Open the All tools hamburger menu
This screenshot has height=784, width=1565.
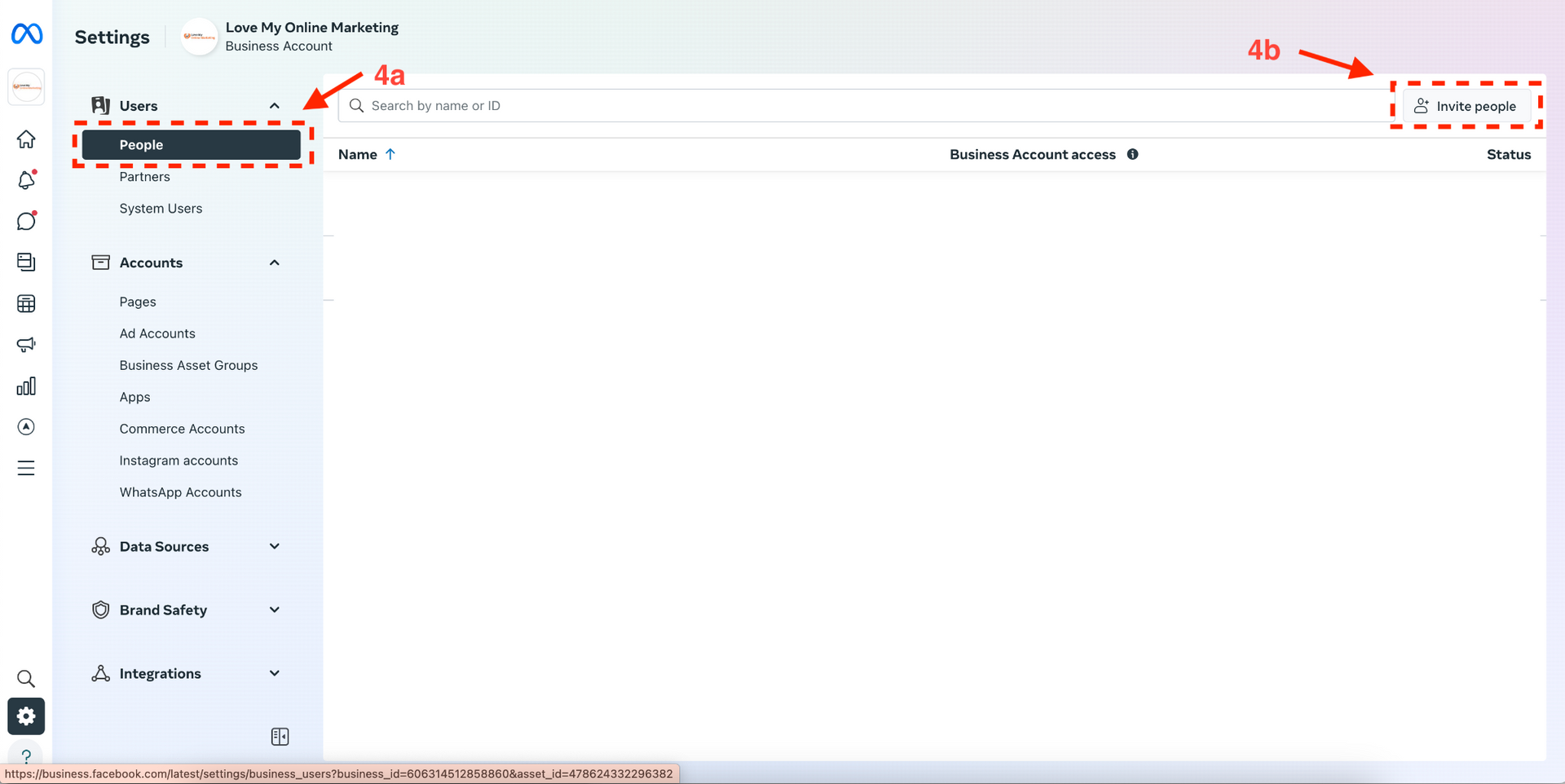click(x=26, y=468)
